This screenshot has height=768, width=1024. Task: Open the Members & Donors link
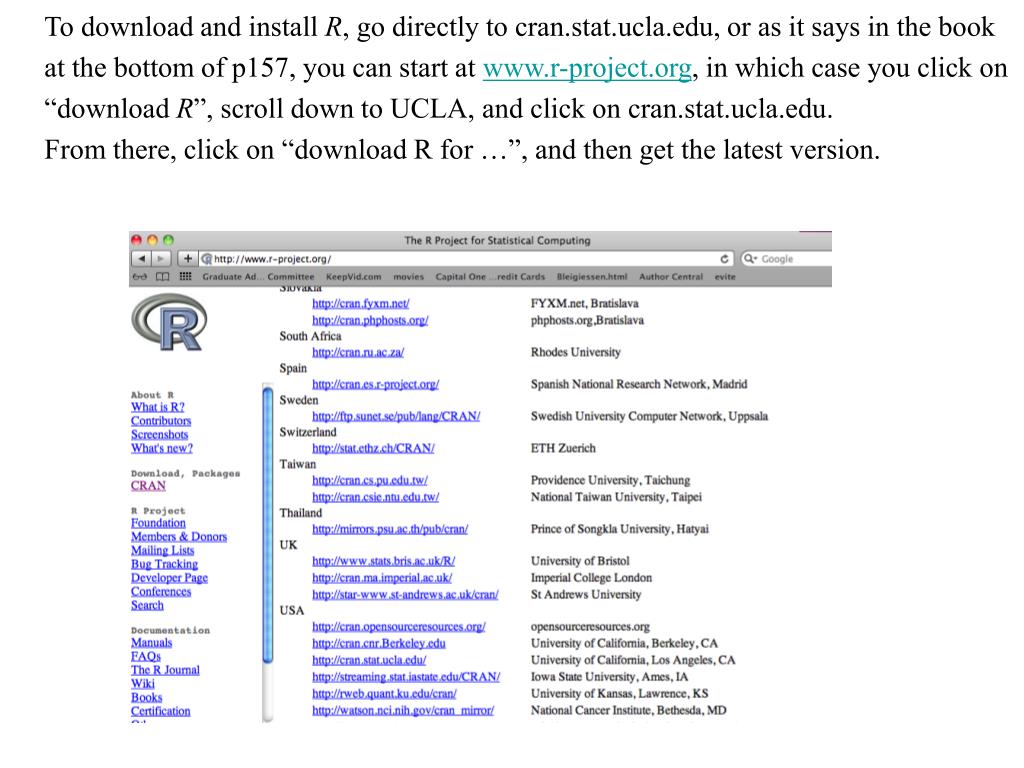(x=179, y=537)
